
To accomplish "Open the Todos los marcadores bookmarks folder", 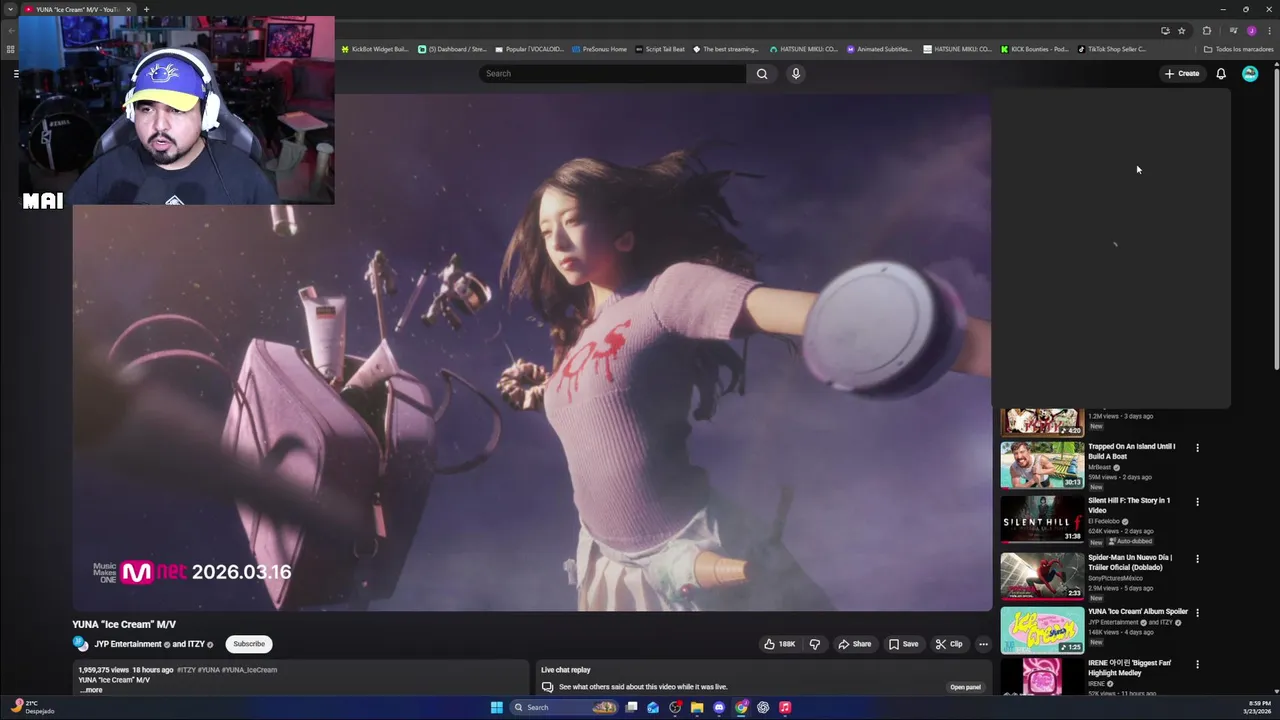I will (x=1239, y=49).
